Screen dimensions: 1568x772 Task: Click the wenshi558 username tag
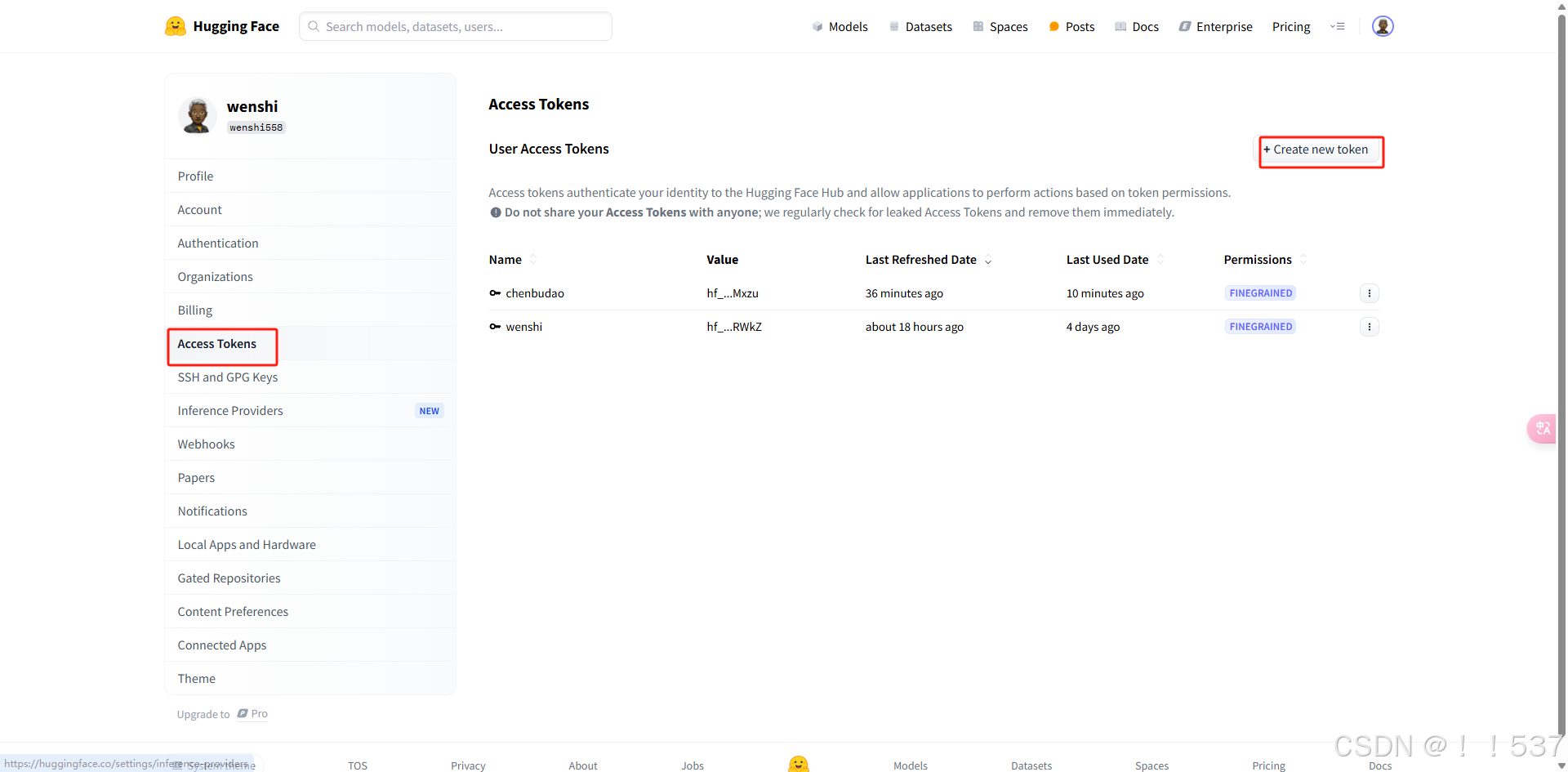click(256, 127)
